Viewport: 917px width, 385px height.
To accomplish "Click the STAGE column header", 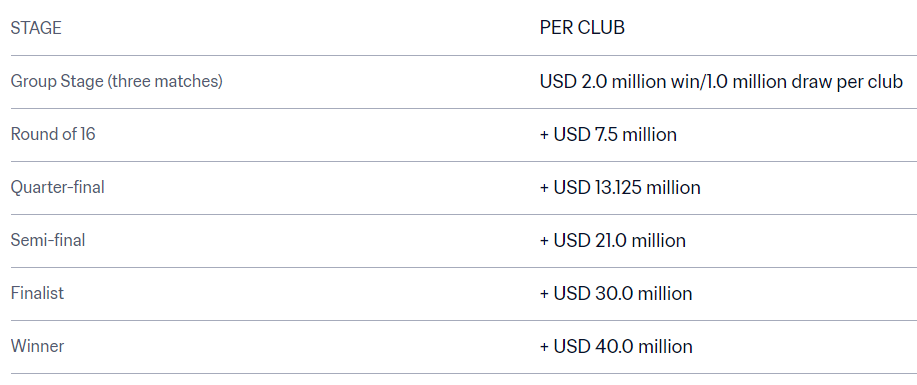I will click(36, 28).
